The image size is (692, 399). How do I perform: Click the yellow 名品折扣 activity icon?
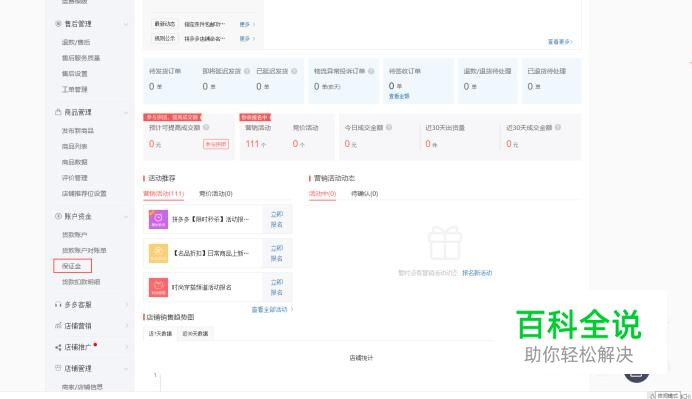click(x=158, y=253)
